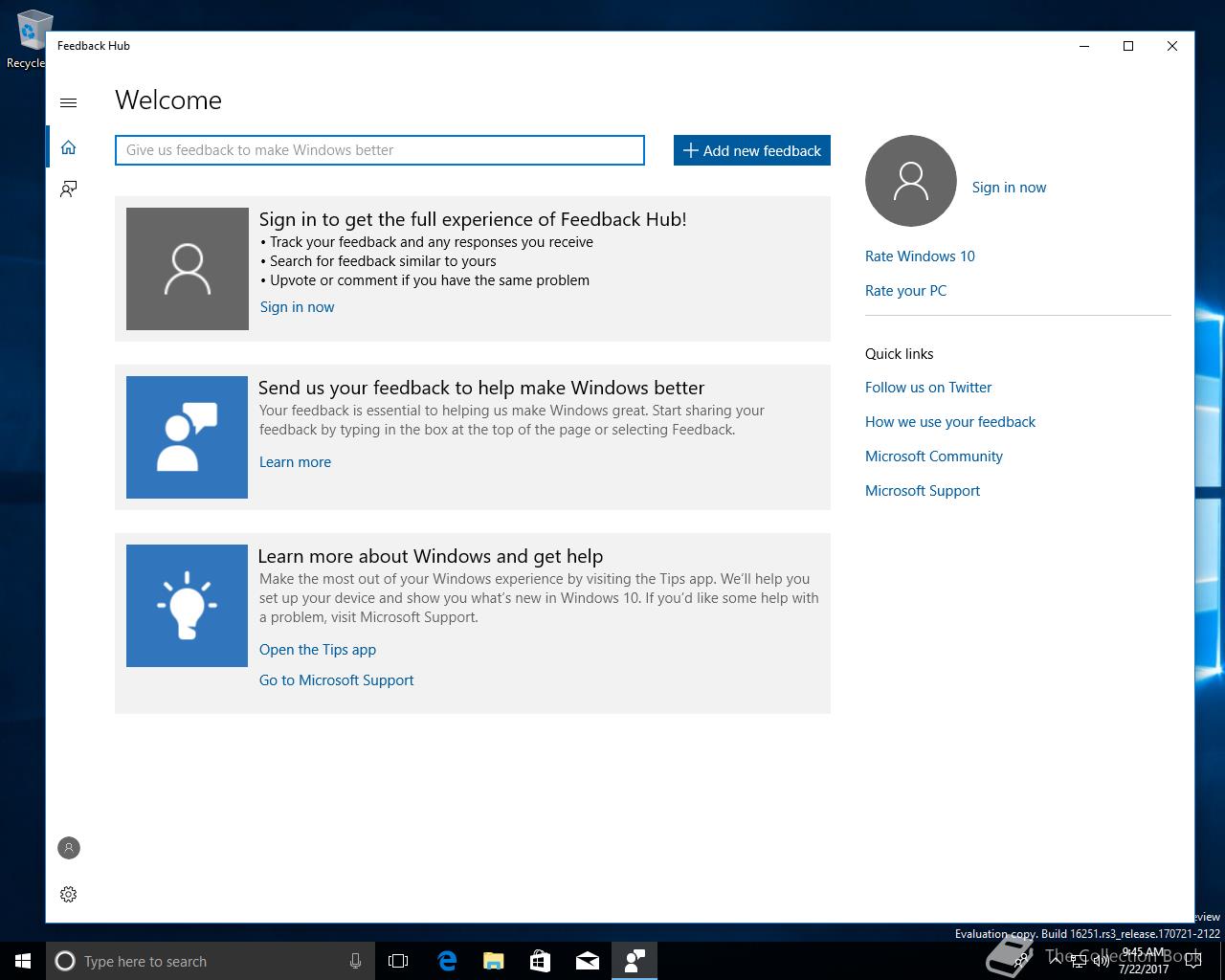Click Sign in now beside the avatar

coord(1009,188)
